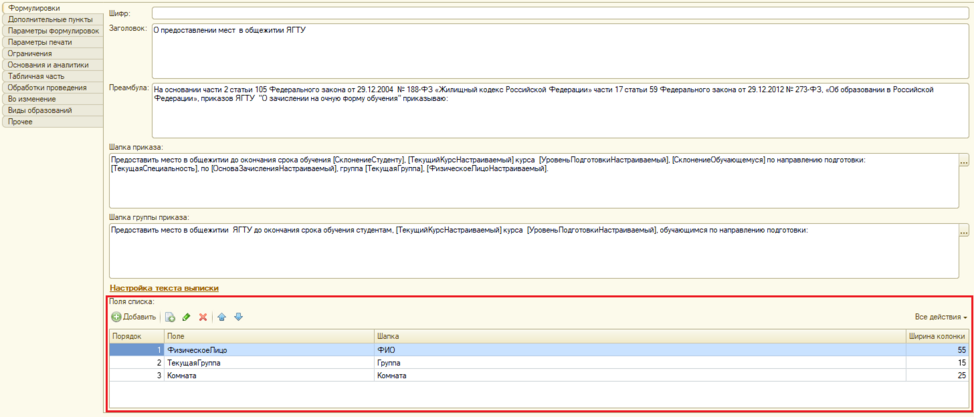
Task: Click into Шапка приказа text area
Action: [534, 180]
